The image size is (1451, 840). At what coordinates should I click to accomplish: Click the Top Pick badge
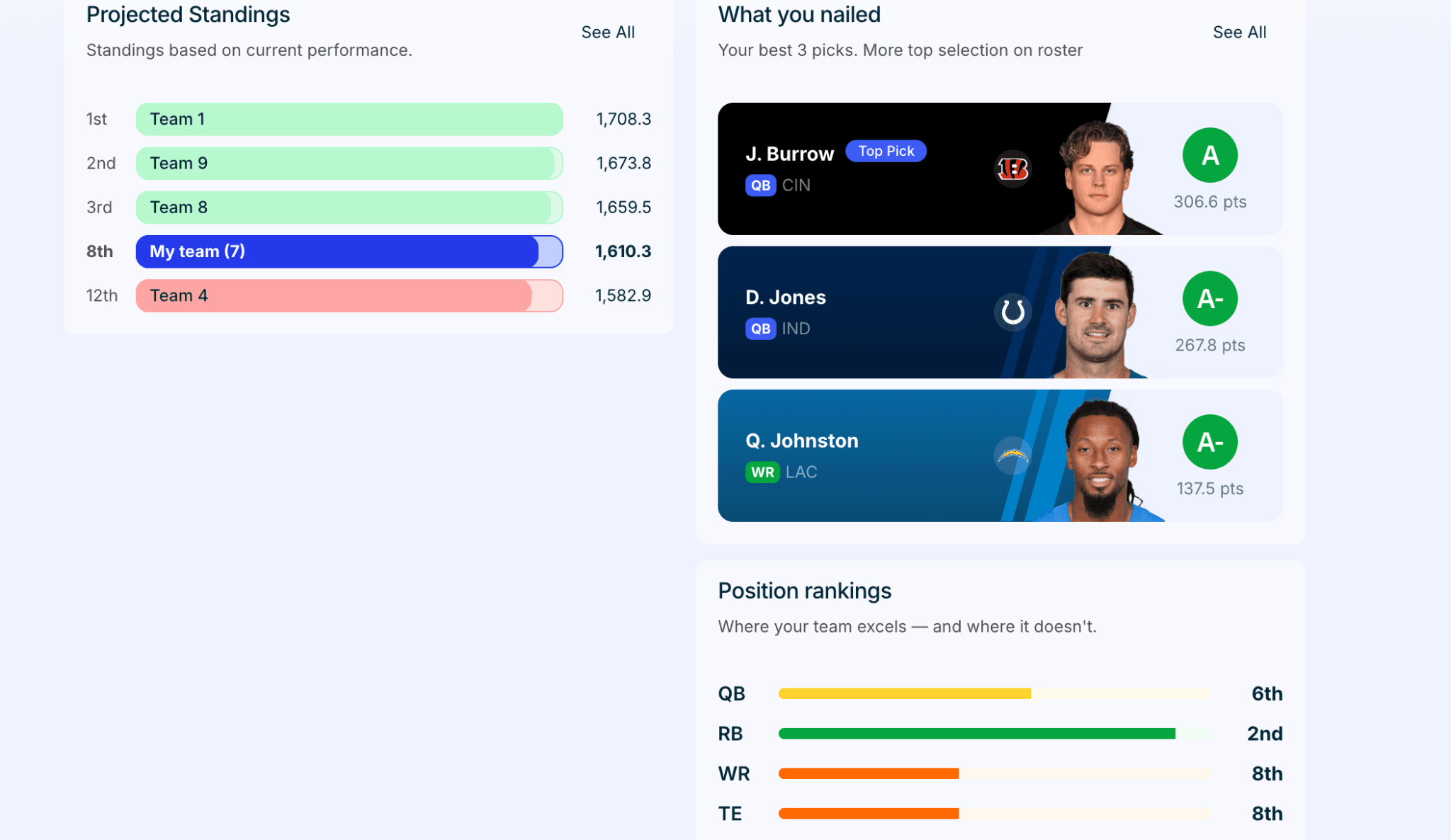tap(886, 151)
